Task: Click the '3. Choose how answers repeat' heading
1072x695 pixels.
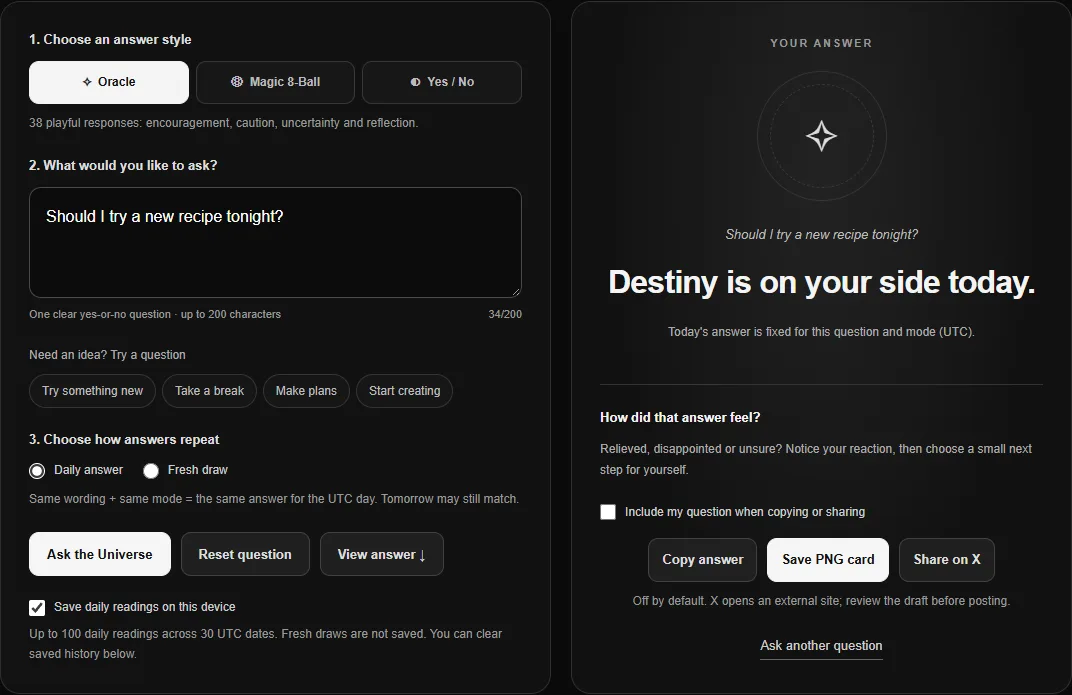Action: (x=124, y=439)
